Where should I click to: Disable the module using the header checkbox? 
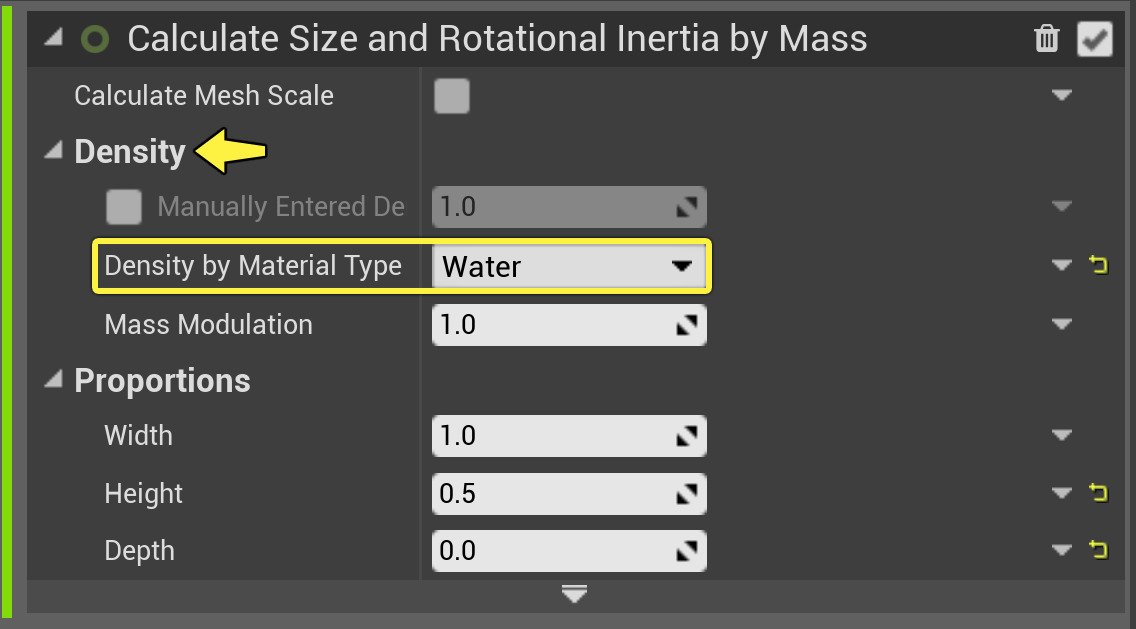coord(1094,39)
